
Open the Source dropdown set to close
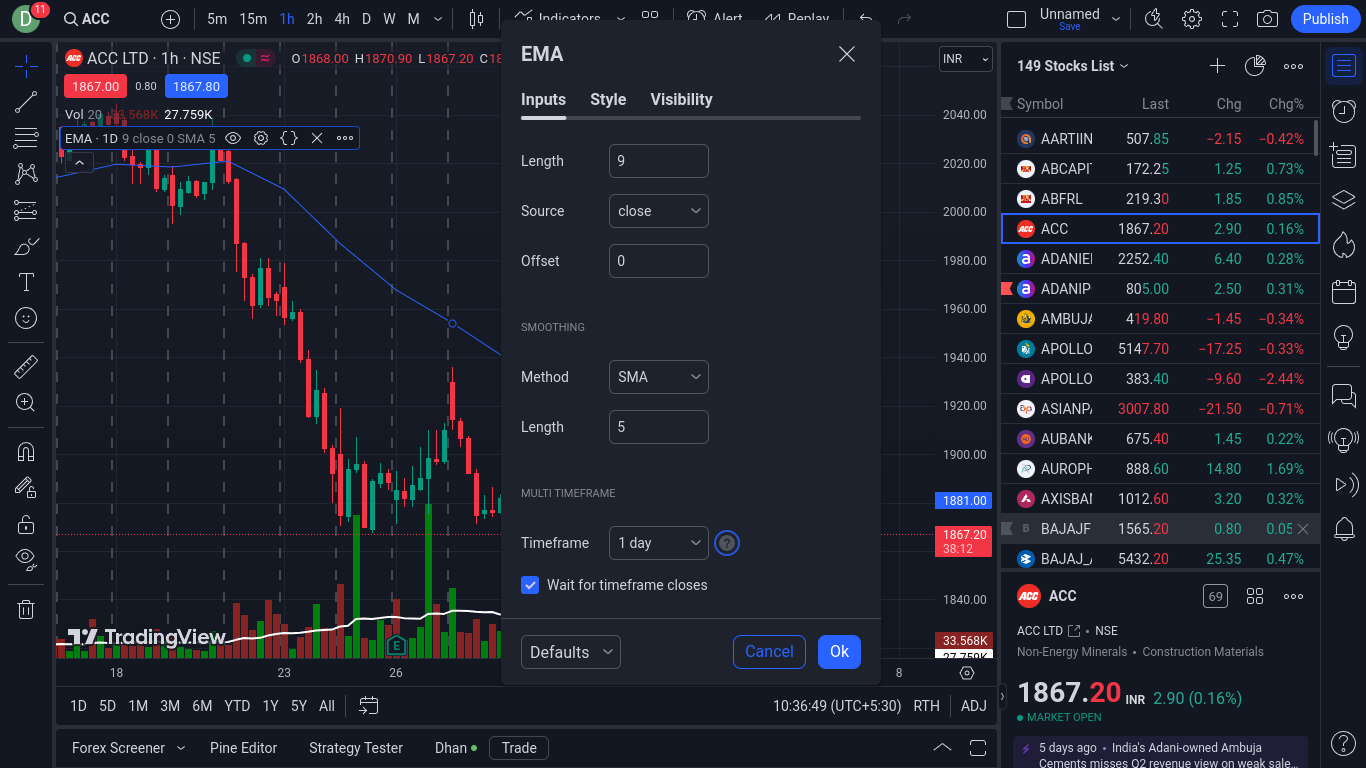pos(659,211)
